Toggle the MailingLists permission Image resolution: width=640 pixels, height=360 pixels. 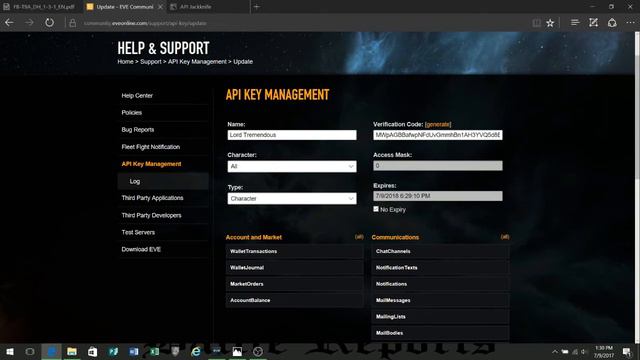click(440, 317)
